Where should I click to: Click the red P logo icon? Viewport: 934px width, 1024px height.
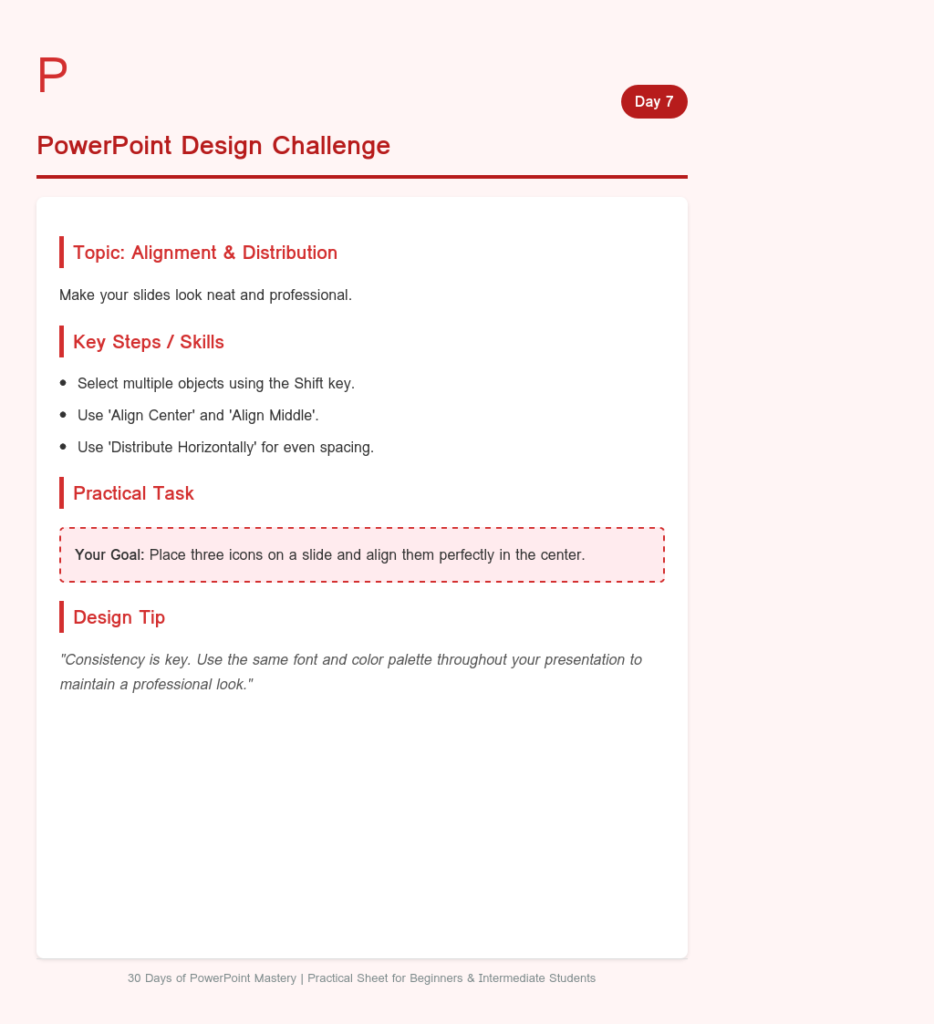coord(52,74)
